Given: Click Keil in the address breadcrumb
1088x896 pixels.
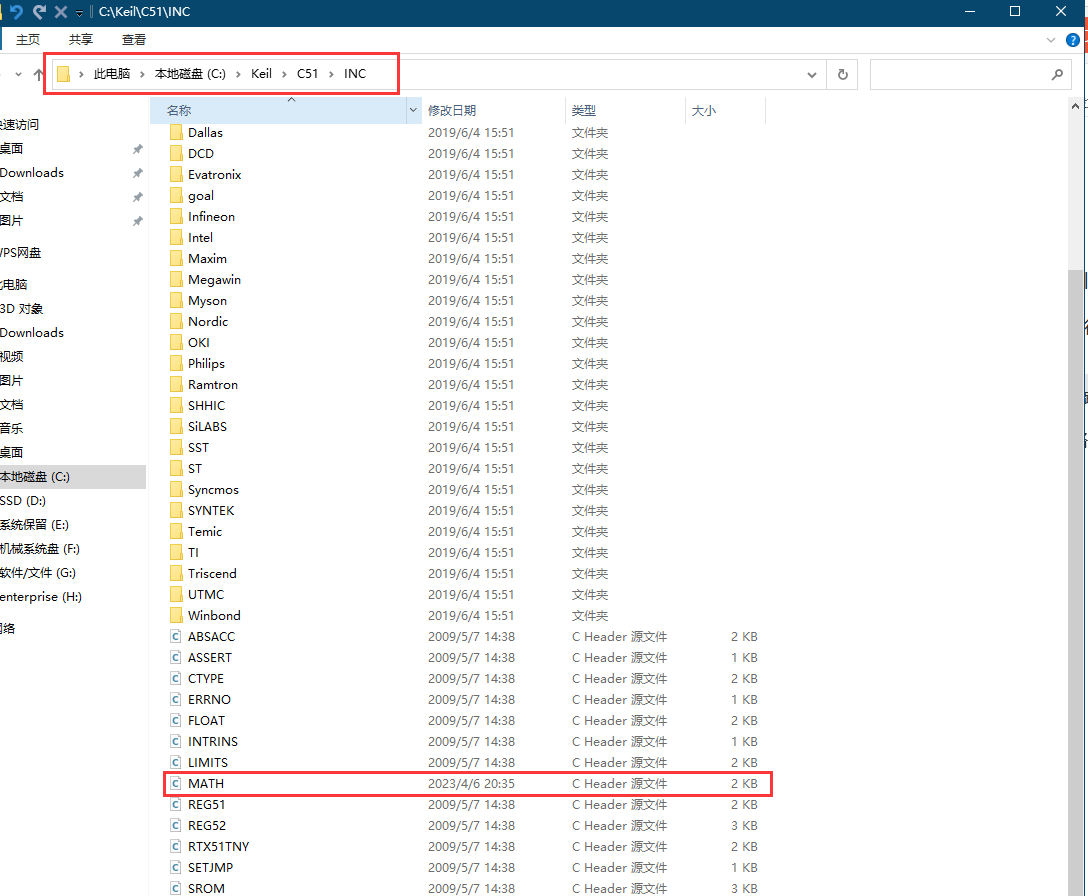Looking at the screenshot, I should coord(262,74).
